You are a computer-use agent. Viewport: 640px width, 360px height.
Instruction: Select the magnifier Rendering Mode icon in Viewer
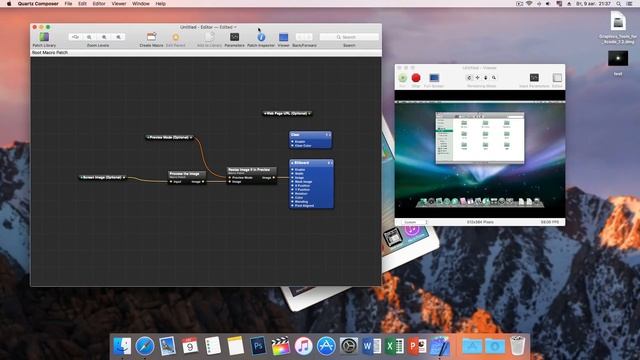pyautogui.click(x=494, y=78)
